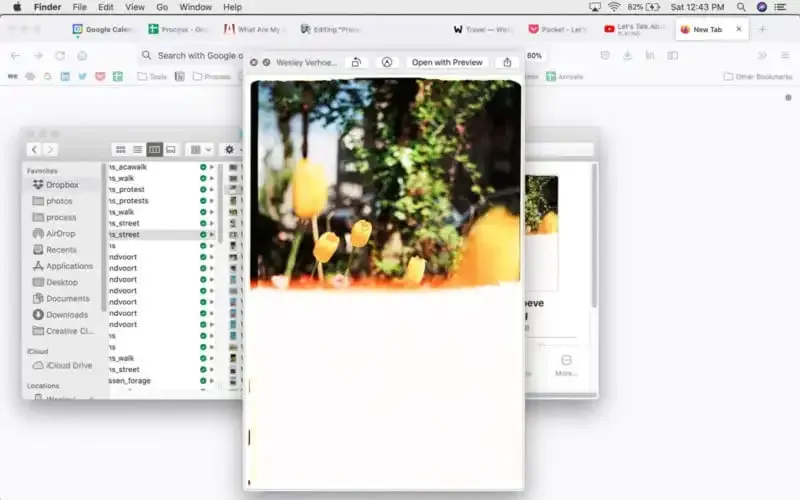Click Open with Preview button
Viewport: 800px width, 500px height.
click(447, 62)
